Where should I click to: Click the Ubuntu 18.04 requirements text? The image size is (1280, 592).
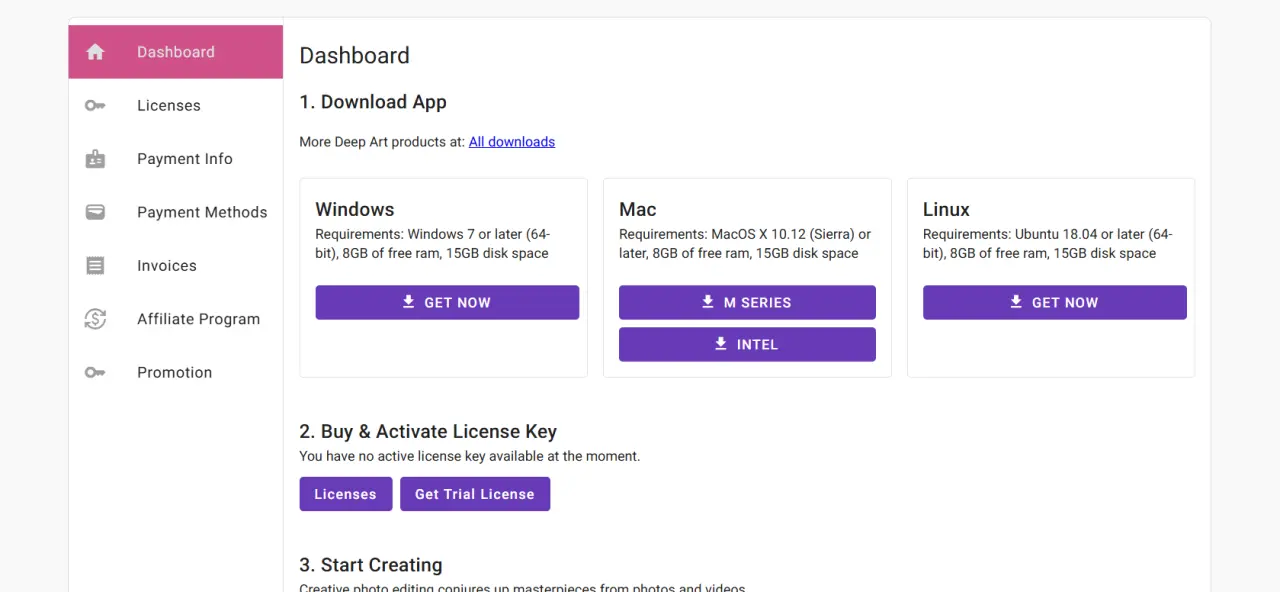(1048, 244)
